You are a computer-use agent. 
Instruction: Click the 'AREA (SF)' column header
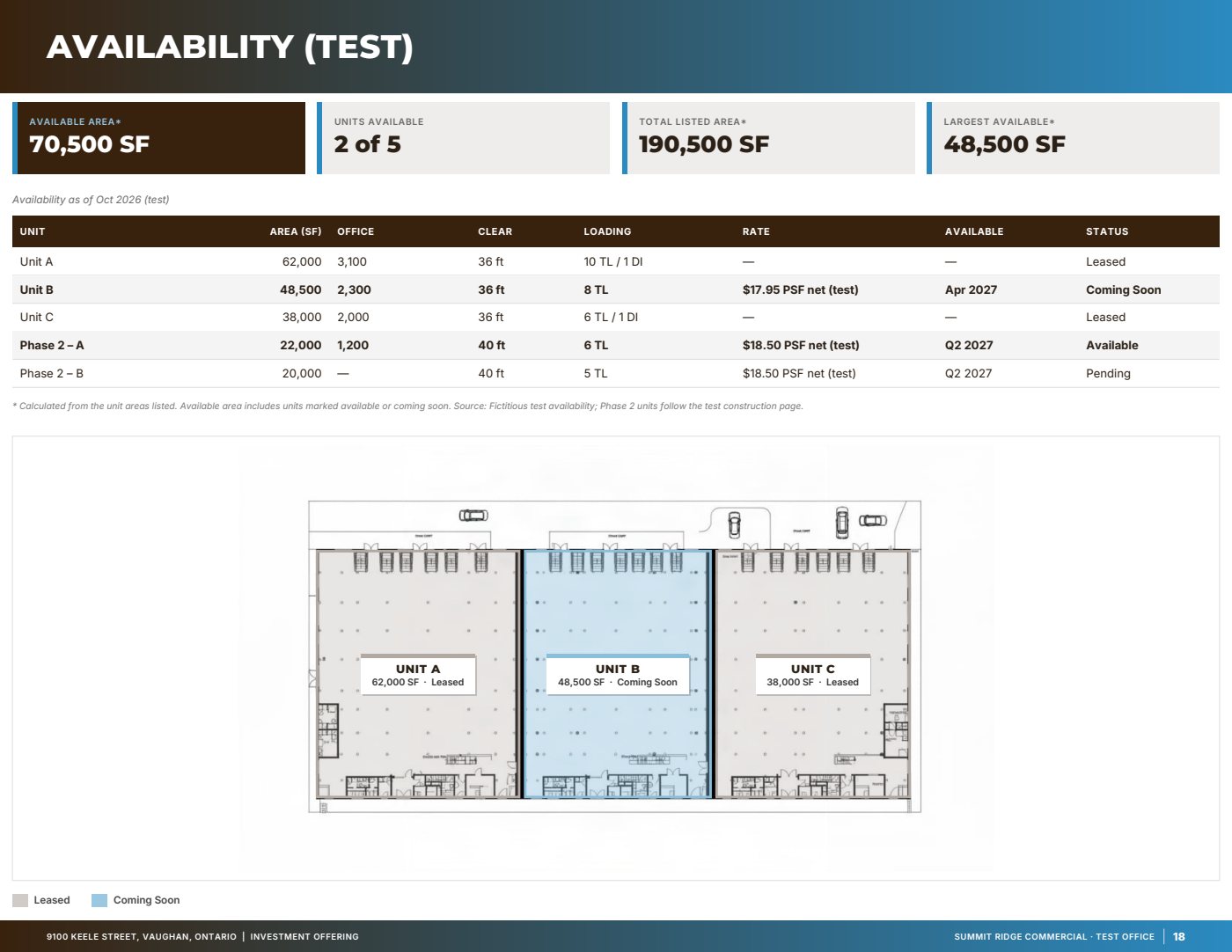pyautogui.click(x=296, y=231)
